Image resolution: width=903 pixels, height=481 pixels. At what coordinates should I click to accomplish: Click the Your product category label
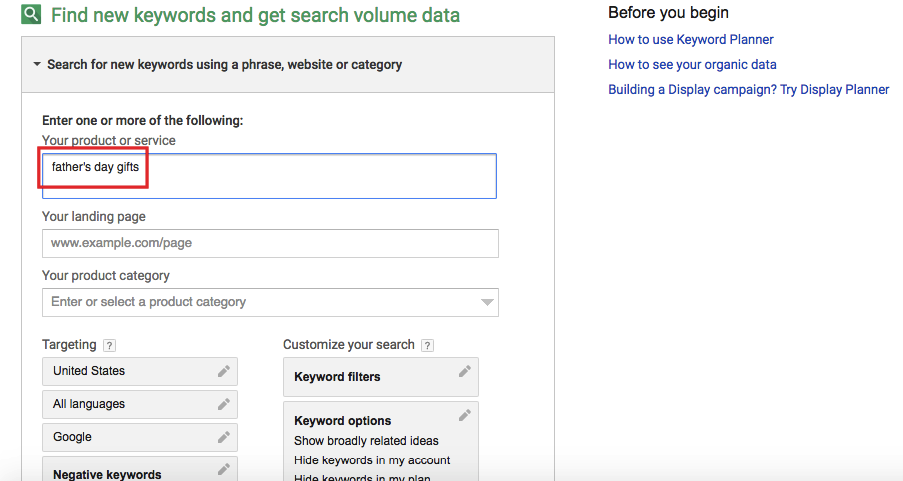coord(106,276)
